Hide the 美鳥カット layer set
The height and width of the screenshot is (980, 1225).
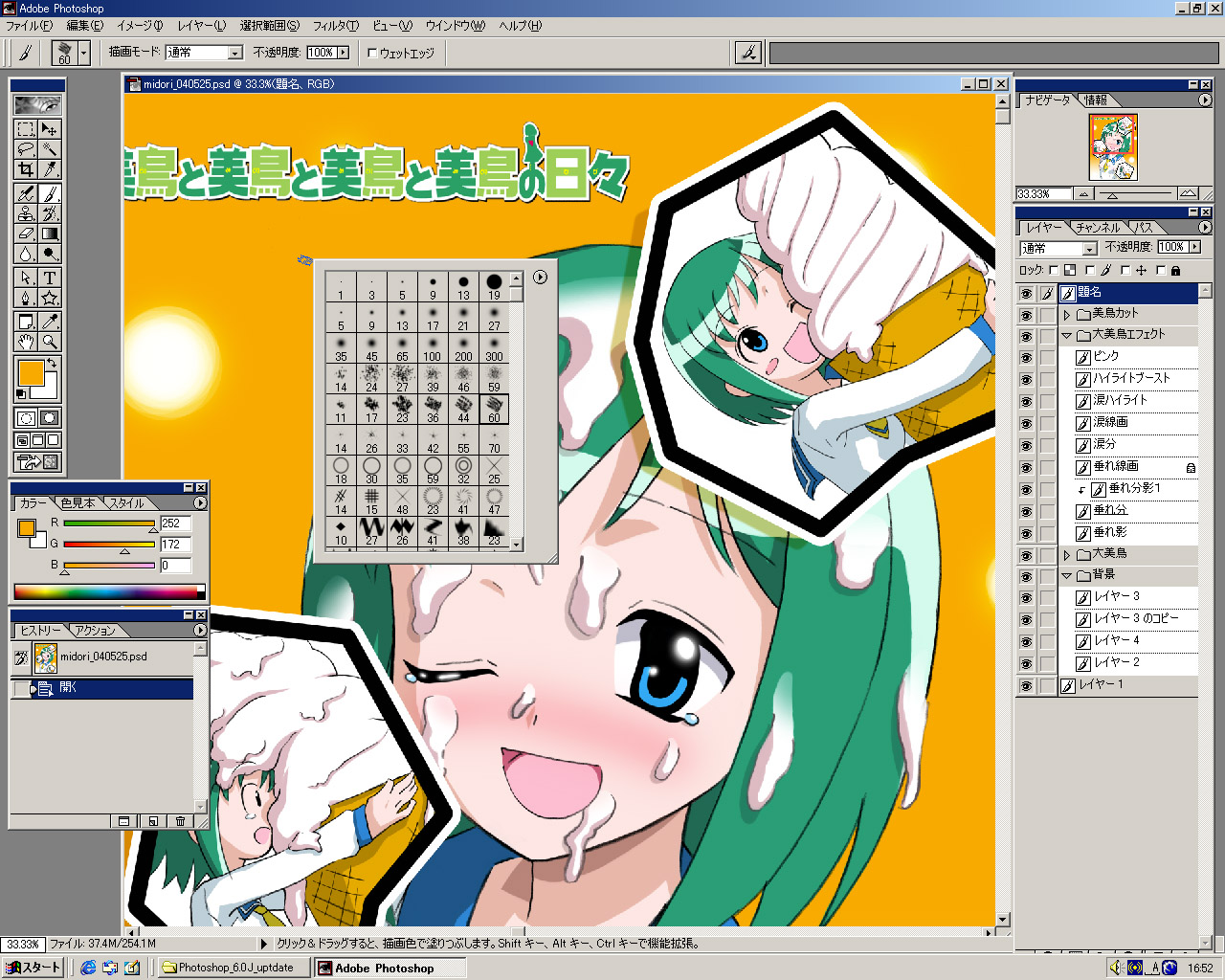point(1027,315)
